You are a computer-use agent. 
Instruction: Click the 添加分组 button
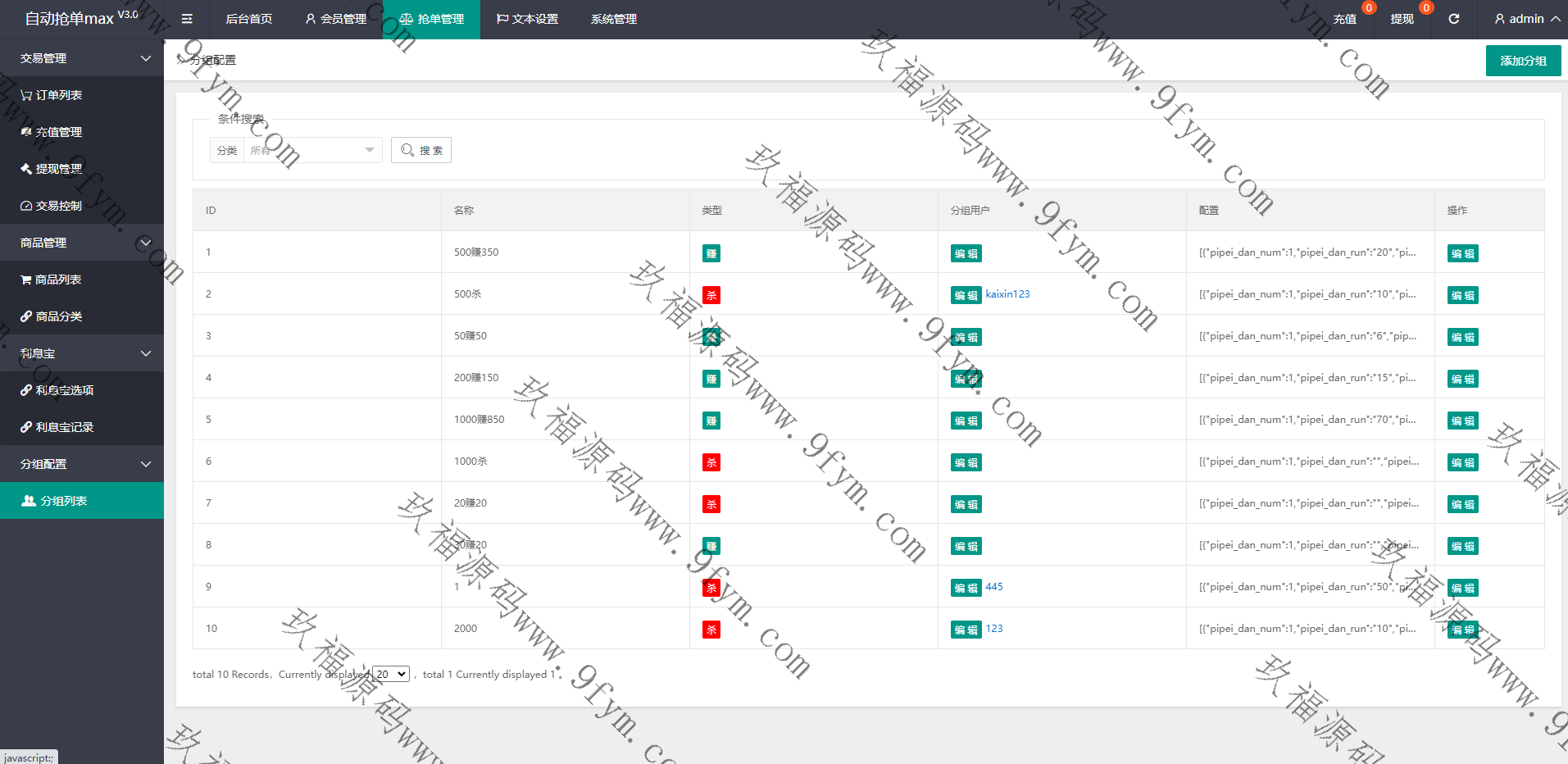(1523, 61)
